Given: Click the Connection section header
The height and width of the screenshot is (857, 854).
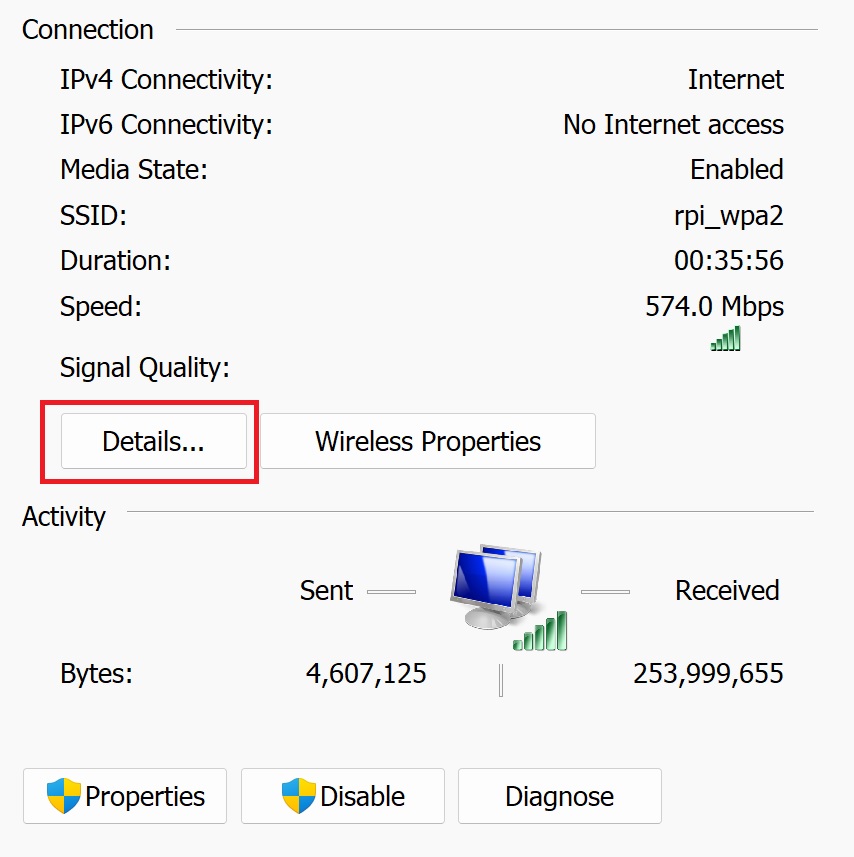Looking at the screenshot, I should [x=87, y=30].
